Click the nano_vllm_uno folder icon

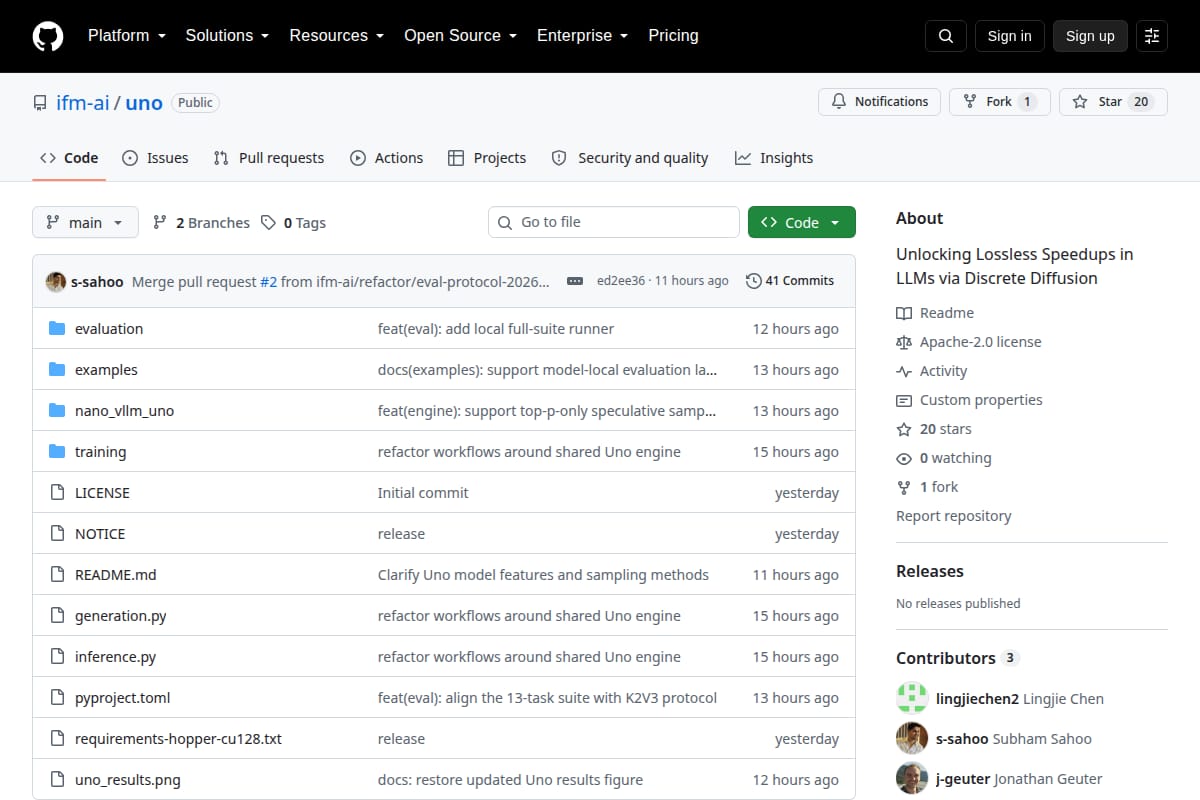pos(57,411)
